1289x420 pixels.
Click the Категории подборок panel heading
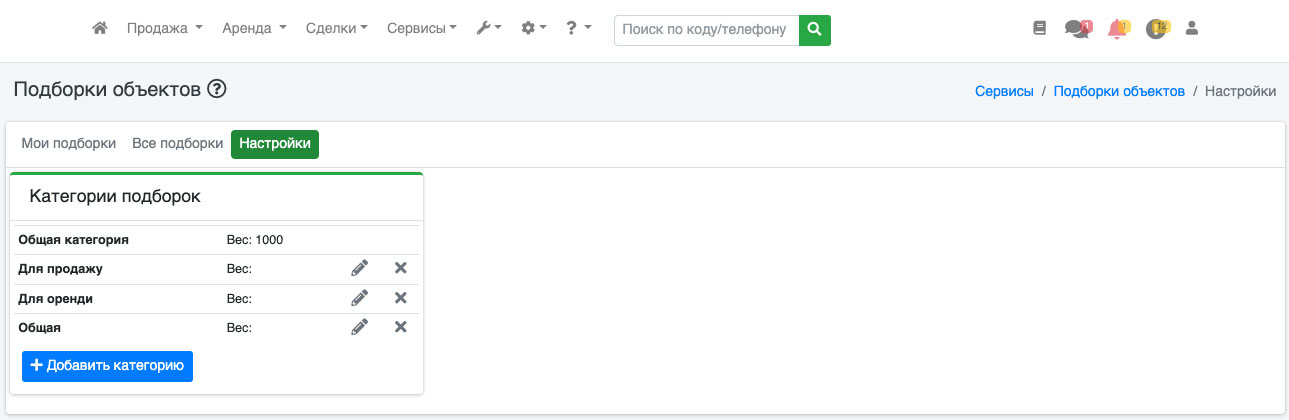point(115,197)
